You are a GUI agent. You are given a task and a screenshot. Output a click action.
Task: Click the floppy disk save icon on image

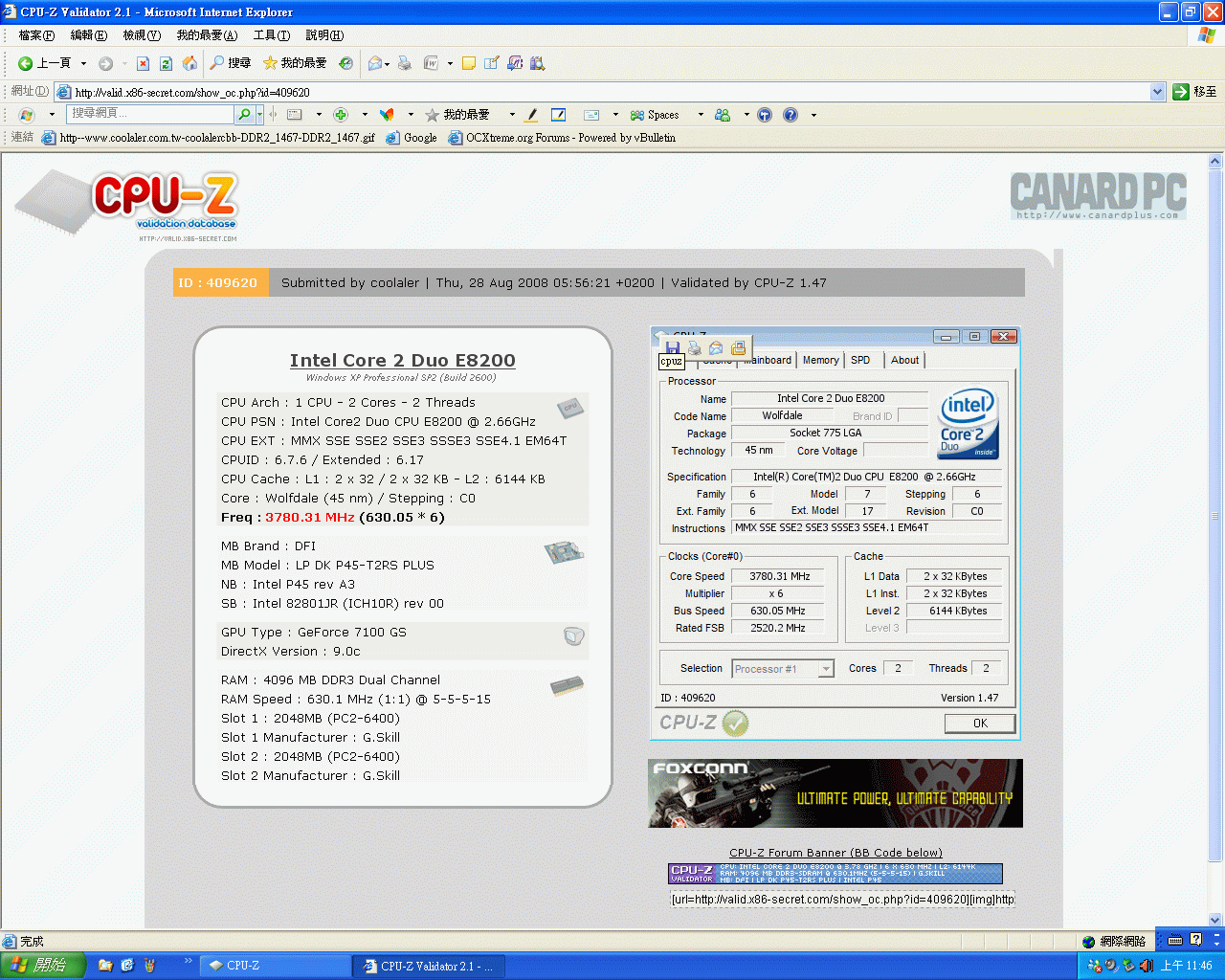click(673, 347)
